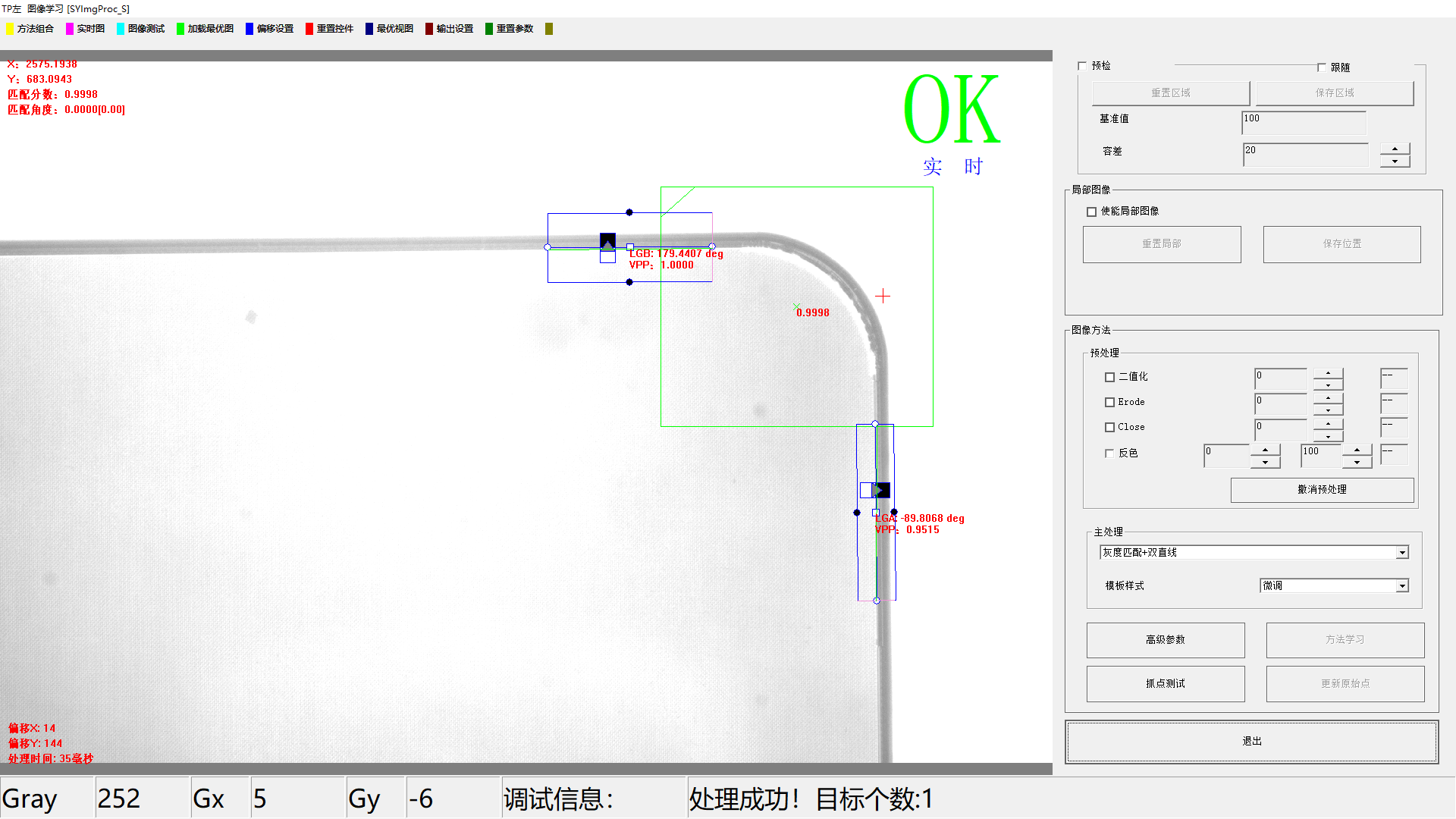
Task: Enable the 二值化 binarization checkbox
Action: pyautogui.click(x=1109, y=377)
